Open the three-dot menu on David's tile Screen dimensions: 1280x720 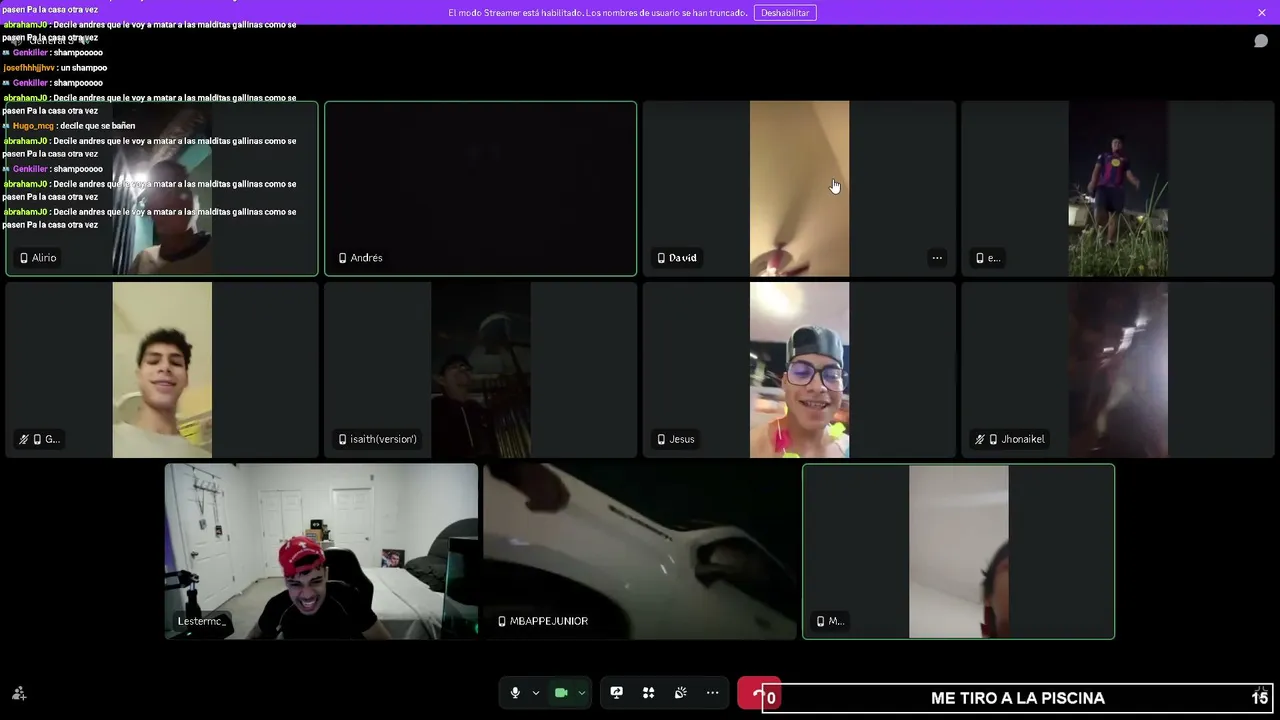937,258
